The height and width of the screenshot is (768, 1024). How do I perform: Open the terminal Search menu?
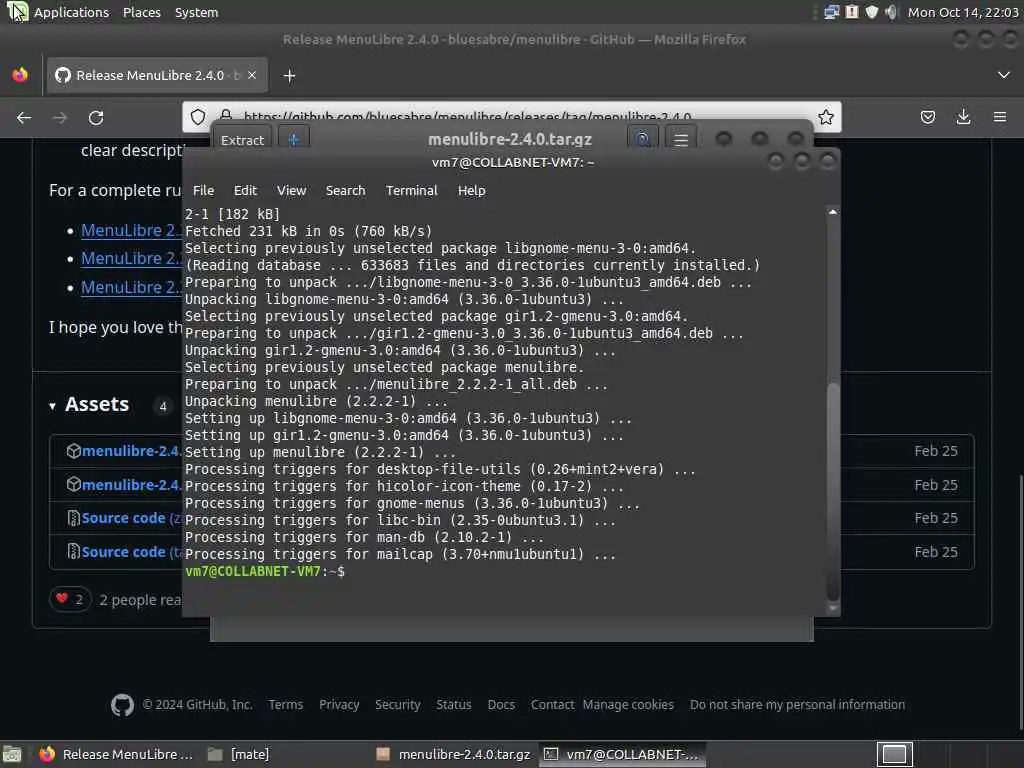pyautogui.click(x=345, y=191)
